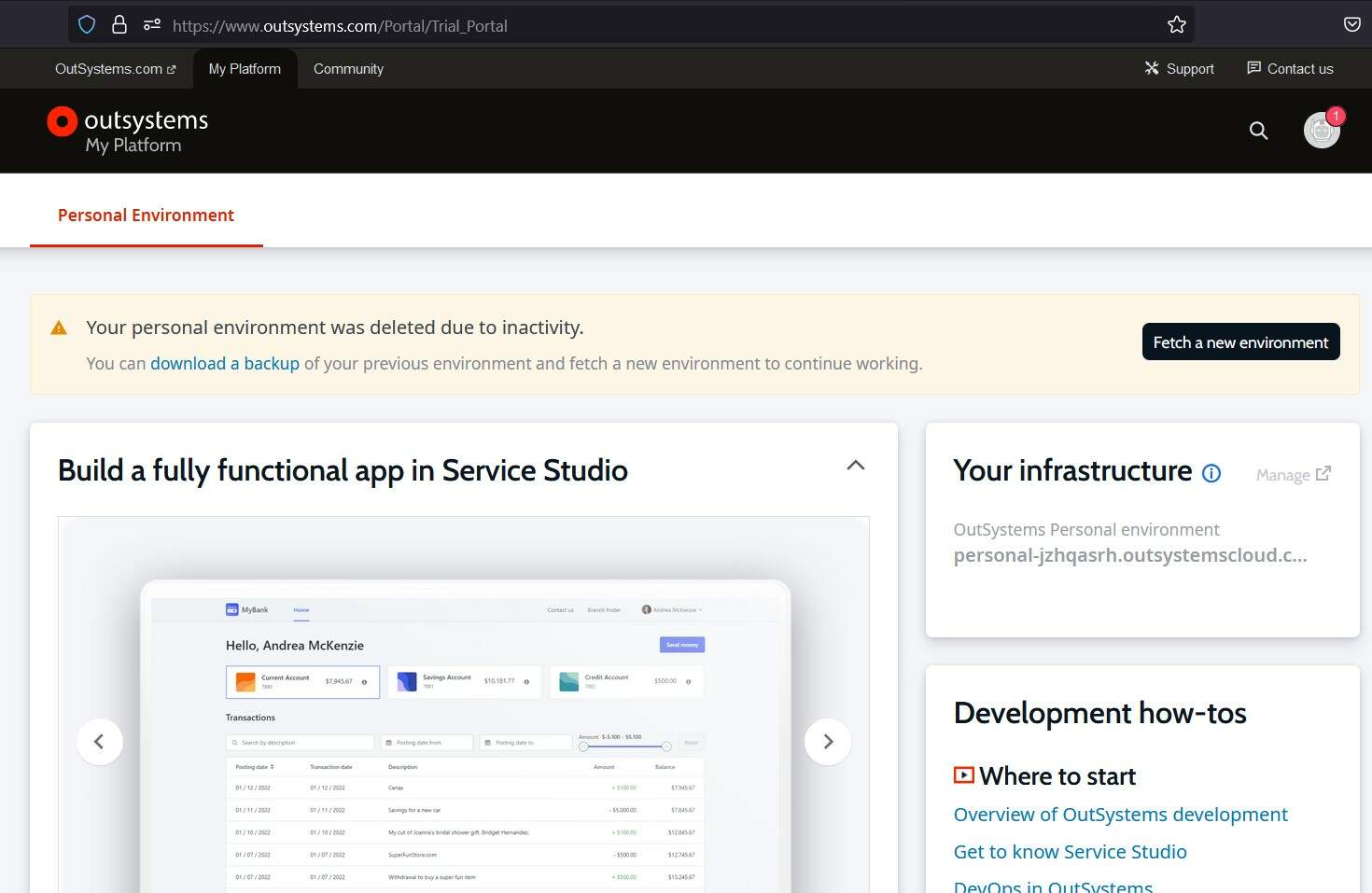The image size is (1372, 893).
Task: Open the Community tab
Action: pyautogui.click(x=348, y=69)
